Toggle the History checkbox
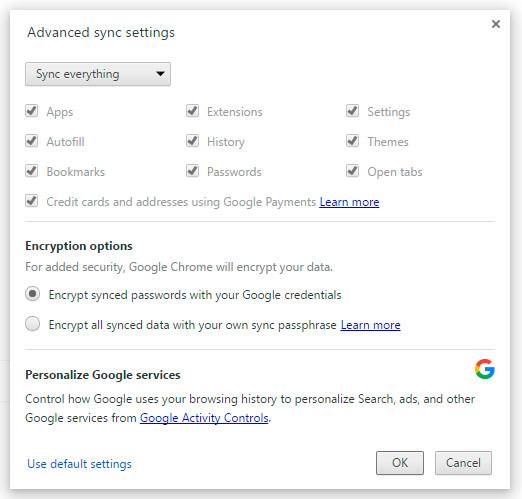 192,141
